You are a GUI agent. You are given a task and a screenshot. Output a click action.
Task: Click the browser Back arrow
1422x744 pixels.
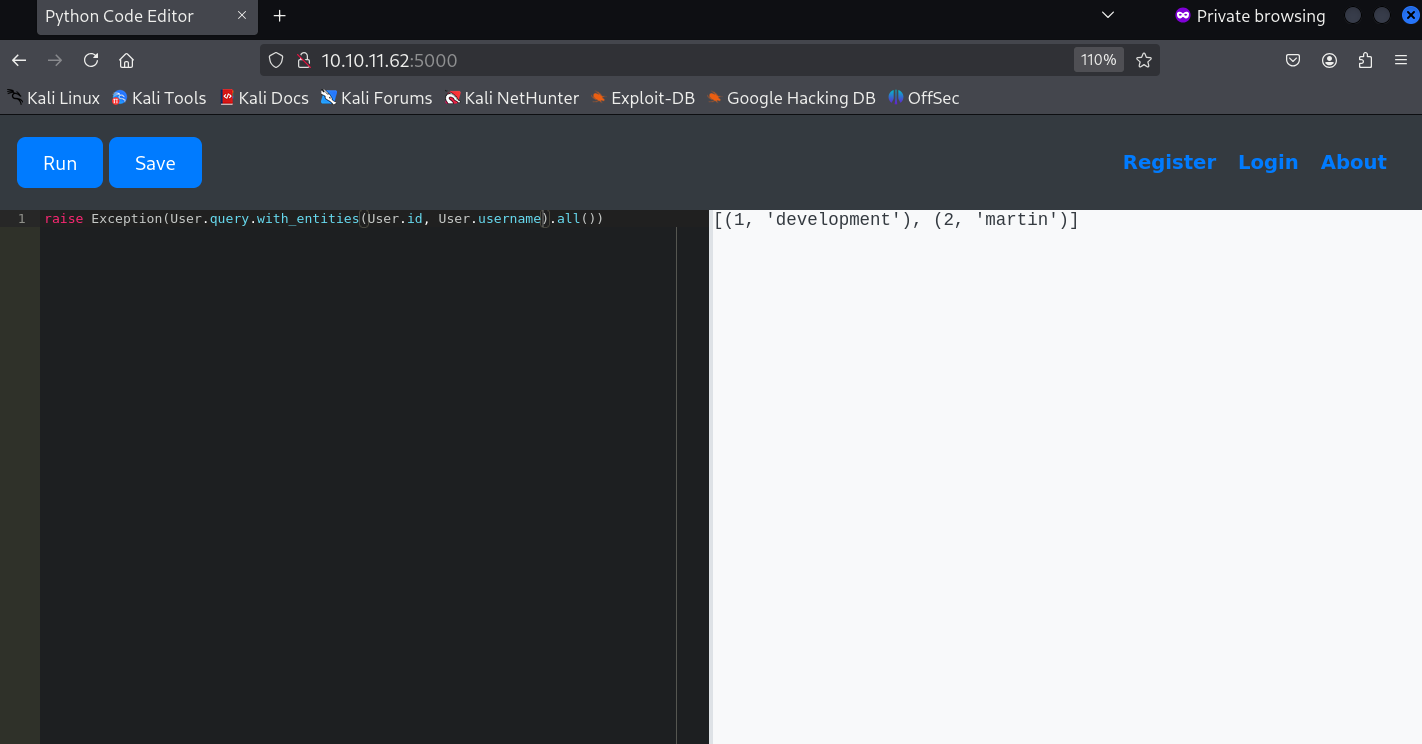(x=19, y=60)
